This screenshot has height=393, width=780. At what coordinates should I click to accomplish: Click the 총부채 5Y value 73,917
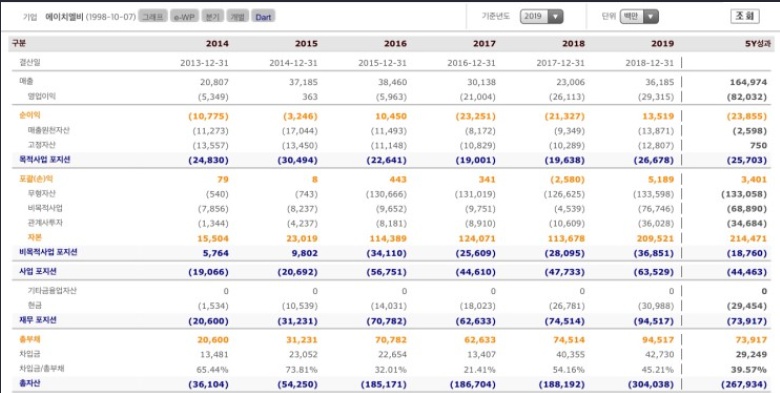pos(751,340)
